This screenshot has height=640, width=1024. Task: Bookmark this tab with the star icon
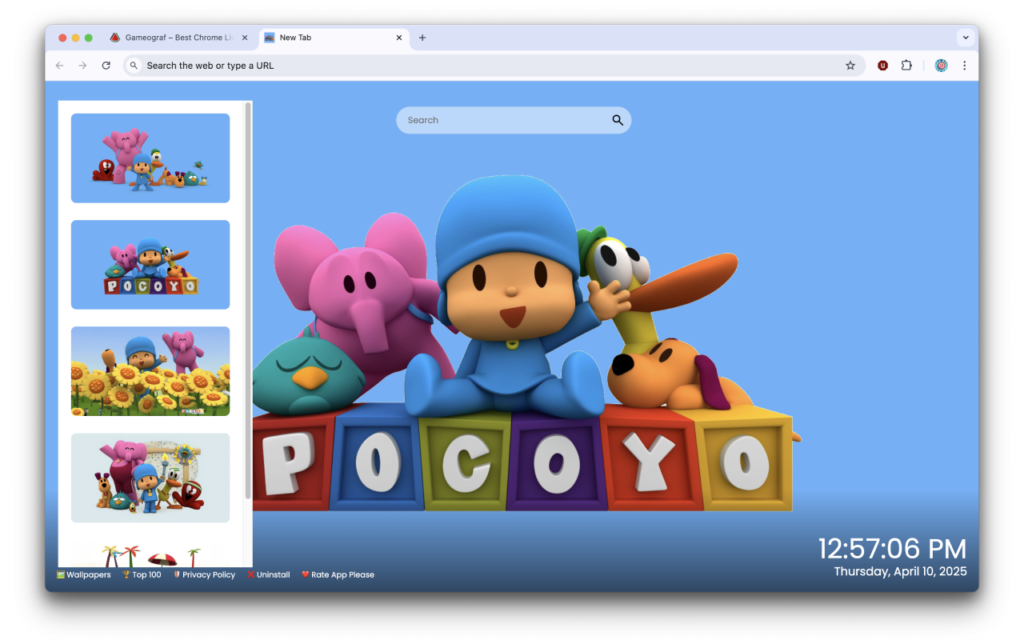tap(850, 65)
